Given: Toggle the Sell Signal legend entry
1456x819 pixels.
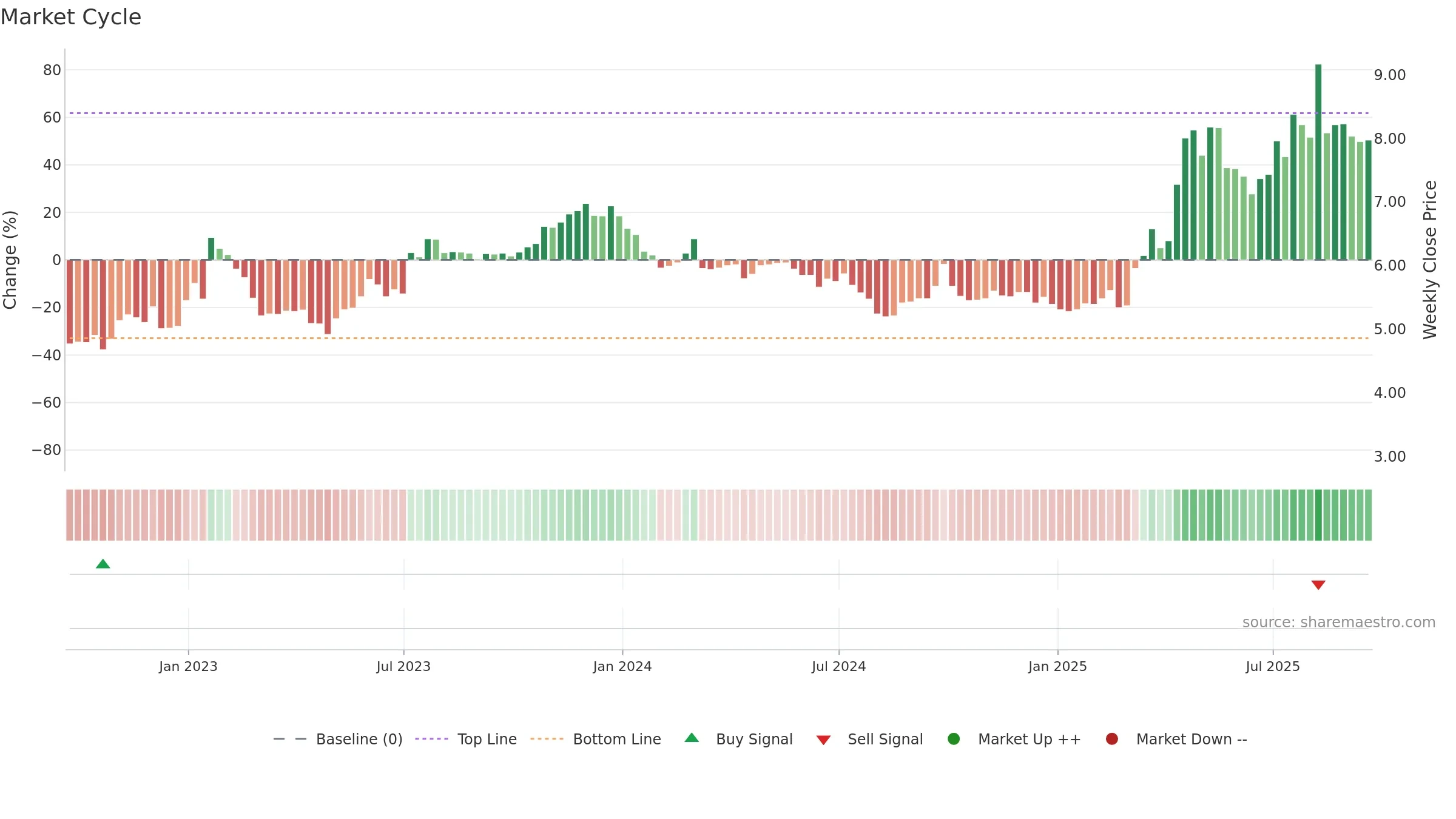Looking at the screenshot, I should pos(869,740).
